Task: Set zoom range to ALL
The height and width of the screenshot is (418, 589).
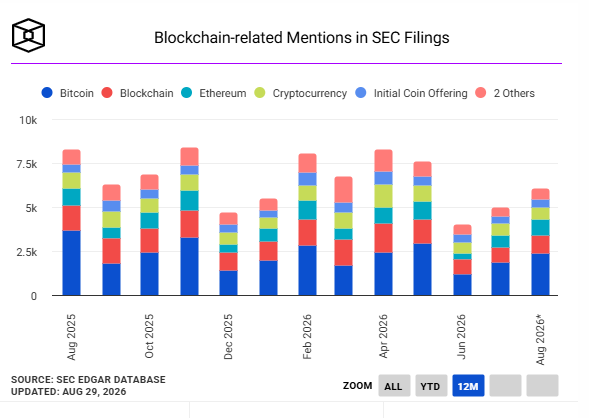Action: pyautogui.click(x=394, y=386)
